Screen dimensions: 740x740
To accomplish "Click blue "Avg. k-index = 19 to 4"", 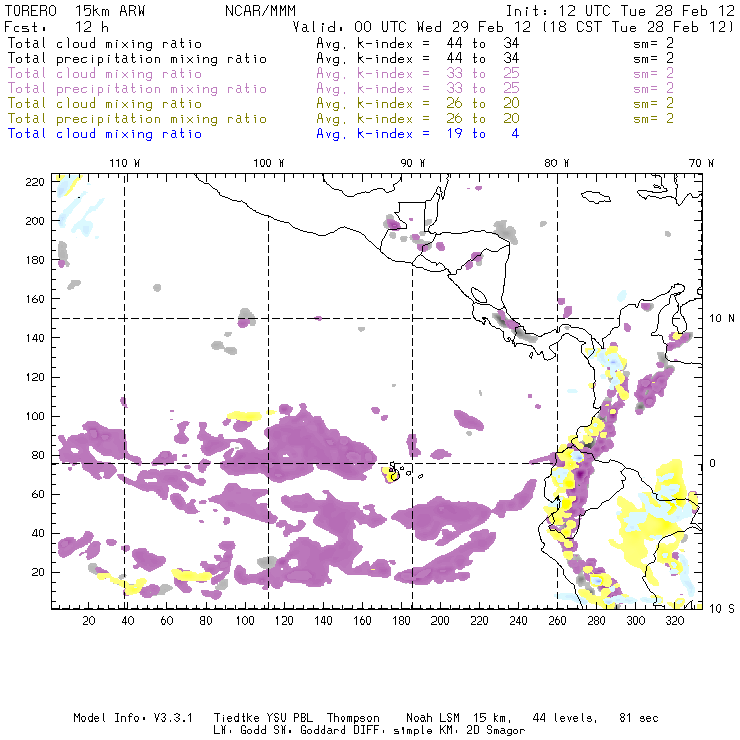I will click(418, 134).
